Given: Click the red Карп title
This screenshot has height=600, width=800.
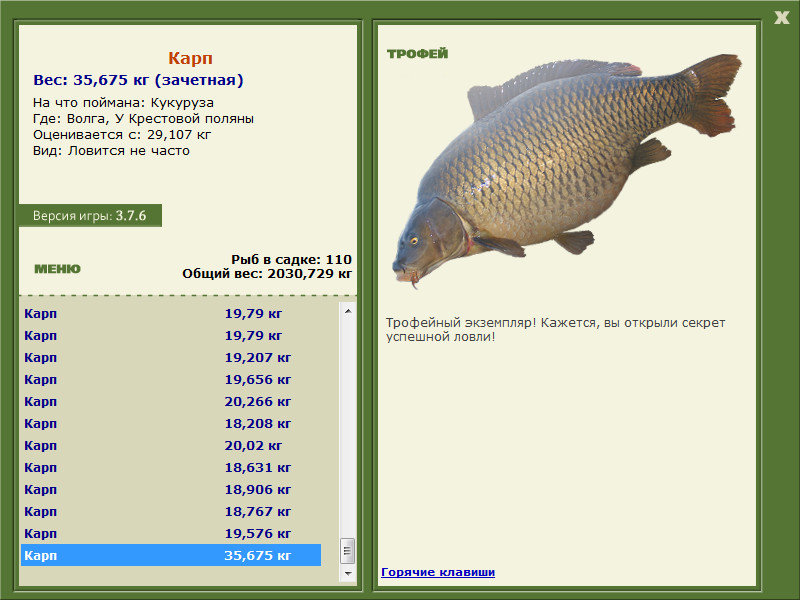Looking at the screenshot, I should point(190,58).
